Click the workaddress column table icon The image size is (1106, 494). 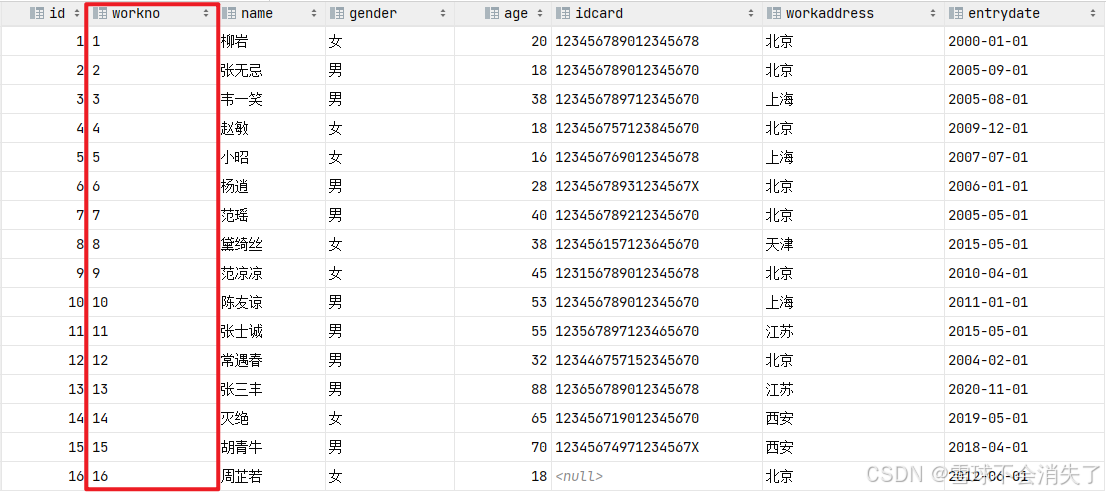(x=774, y=13)
